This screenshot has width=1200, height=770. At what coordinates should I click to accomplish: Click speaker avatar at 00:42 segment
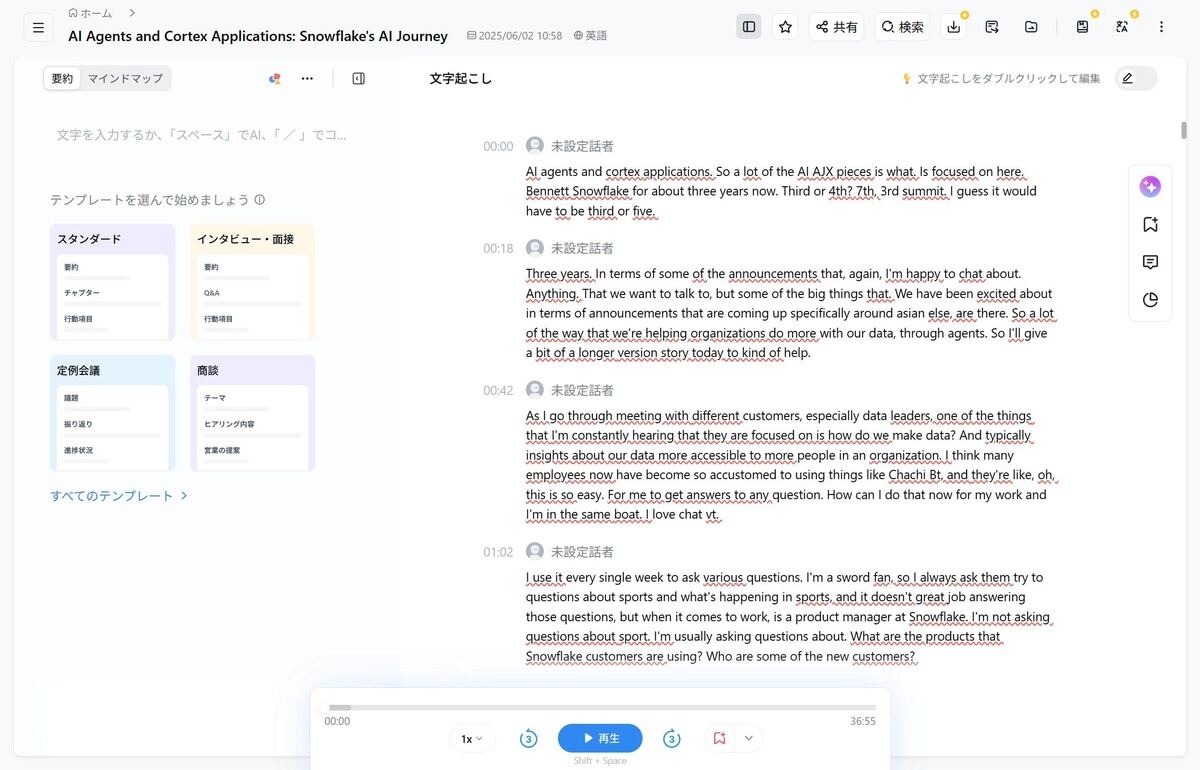point(535,390)
